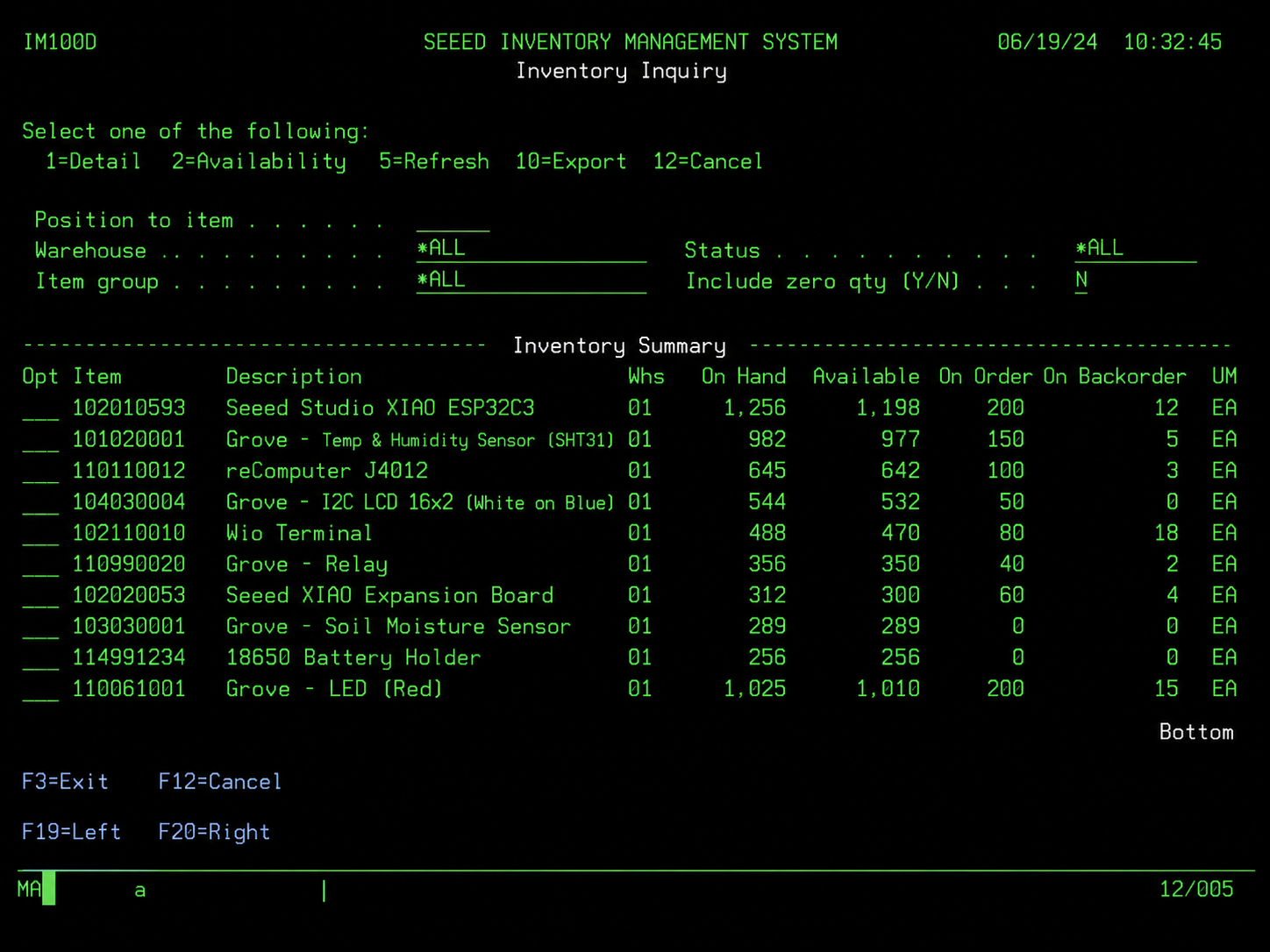
Task: Click On Hand value 1,025
Action: pyautogui.click(x=755, y=689)
